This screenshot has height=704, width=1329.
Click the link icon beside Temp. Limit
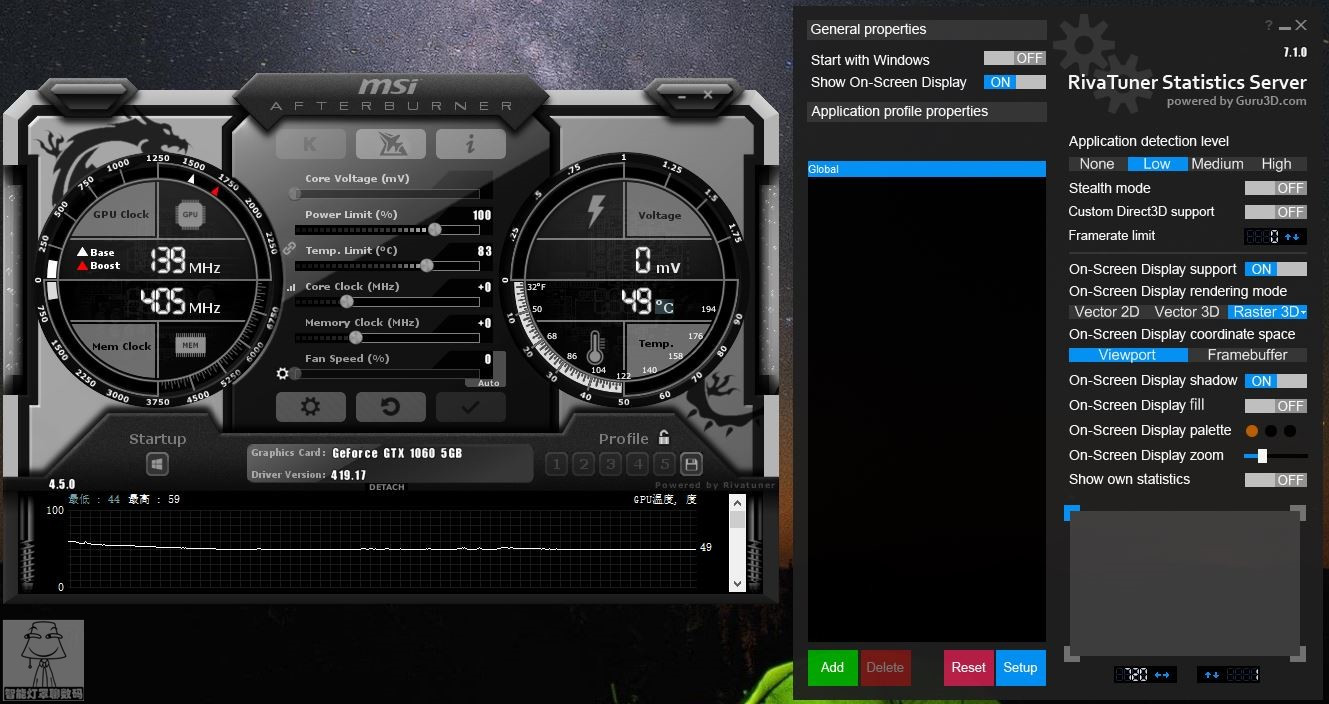click(288, 247)
